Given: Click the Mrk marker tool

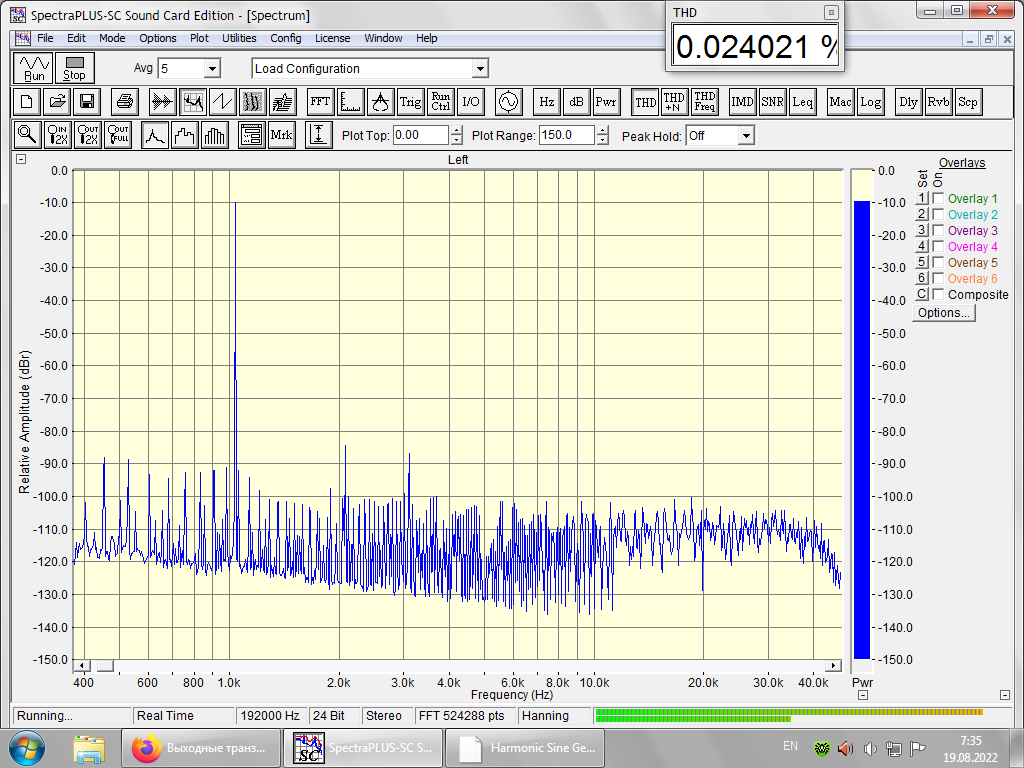Looking at the screenshot, I should click(x=282, y=135).
